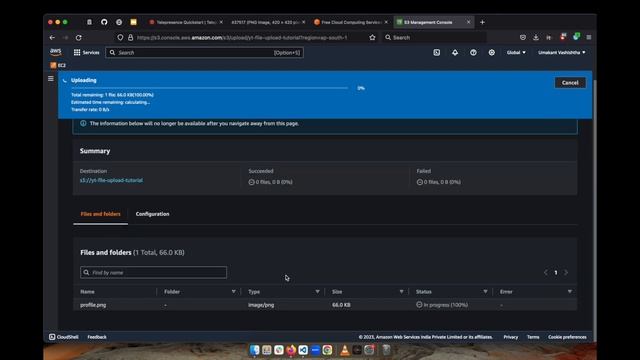Open Firefox application hamburger menu
Viewport: 640px width, 360px height.
coord(589,38)
